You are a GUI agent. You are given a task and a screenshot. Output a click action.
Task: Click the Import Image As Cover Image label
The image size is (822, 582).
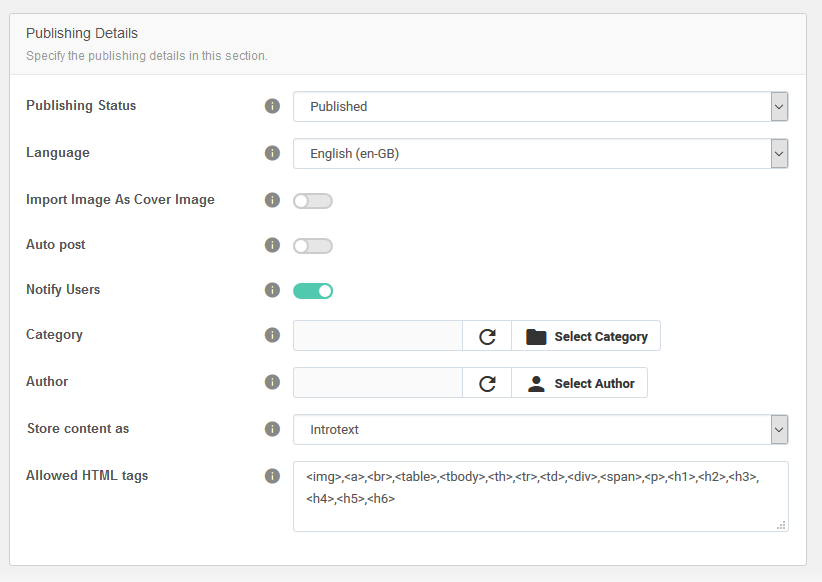click(x=120, y=200)
